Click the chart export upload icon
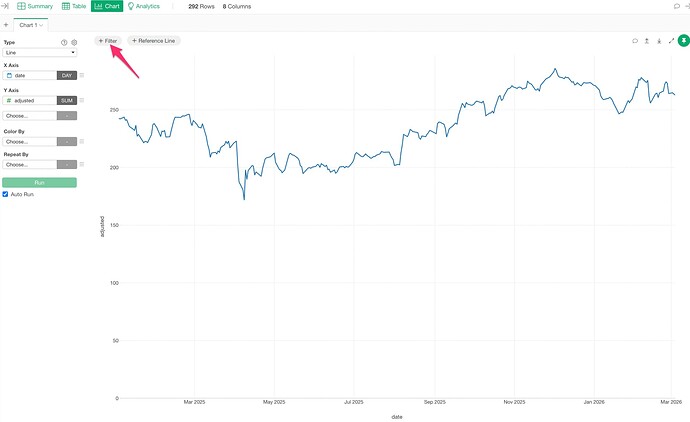690x422 pixels. 647,41
